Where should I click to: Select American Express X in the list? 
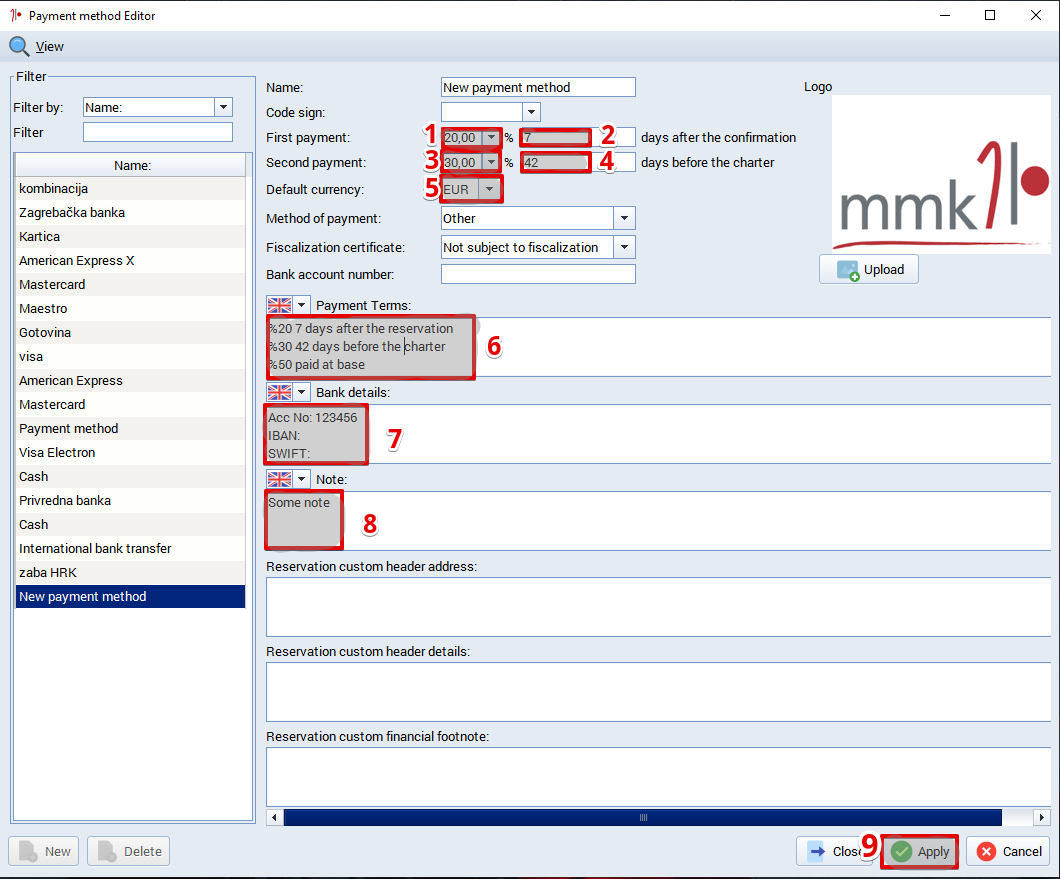tap(130, 260)
